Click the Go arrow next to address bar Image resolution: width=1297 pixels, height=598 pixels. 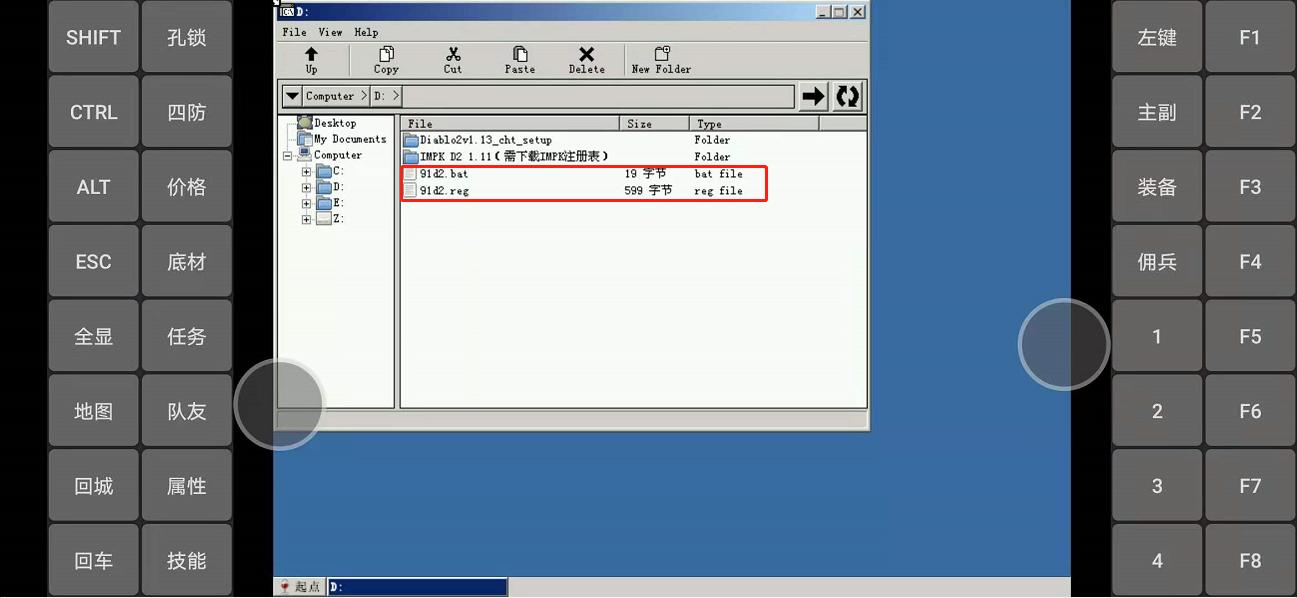click(814, 96)
